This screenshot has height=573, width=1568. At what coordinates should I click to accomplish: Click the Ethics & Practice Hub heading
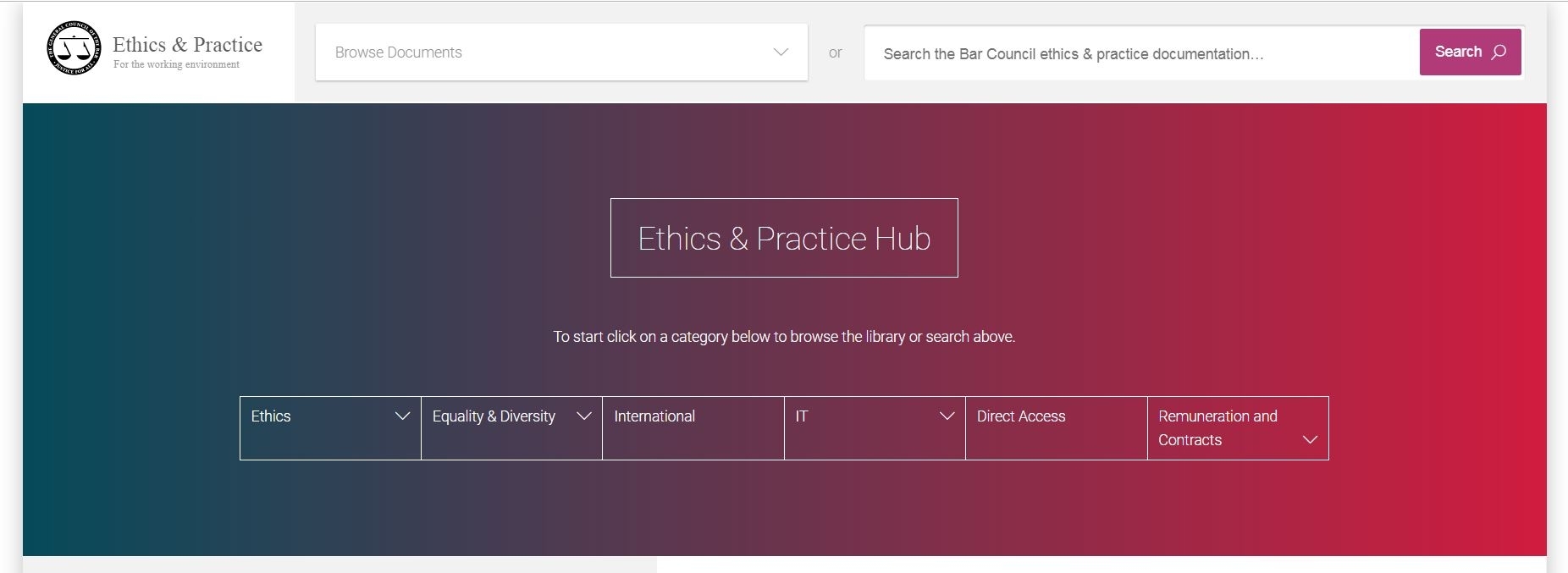tap(784, 238)
